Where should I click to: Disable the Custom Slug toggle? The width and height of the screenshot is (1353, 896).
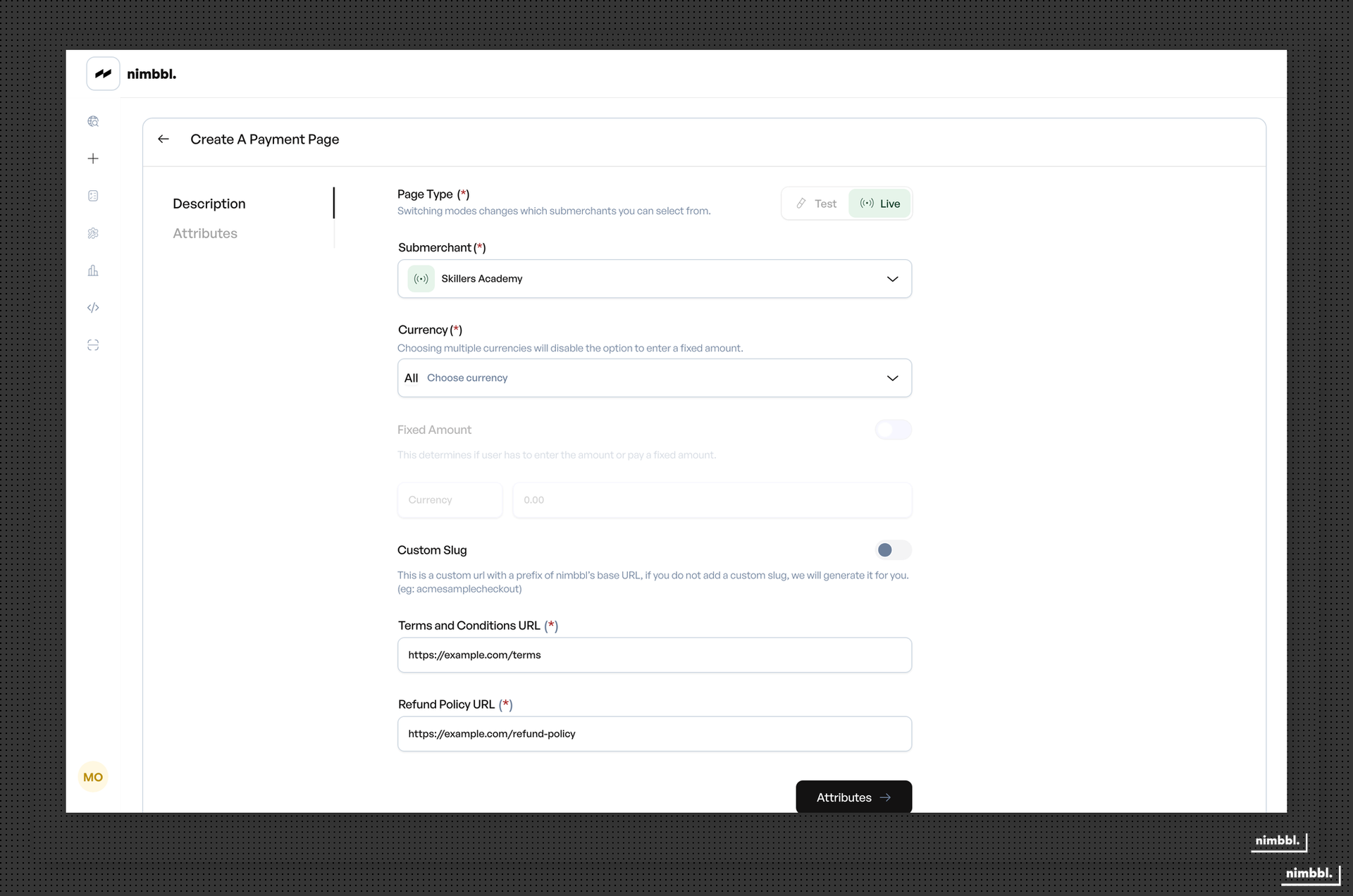(893, 550)
